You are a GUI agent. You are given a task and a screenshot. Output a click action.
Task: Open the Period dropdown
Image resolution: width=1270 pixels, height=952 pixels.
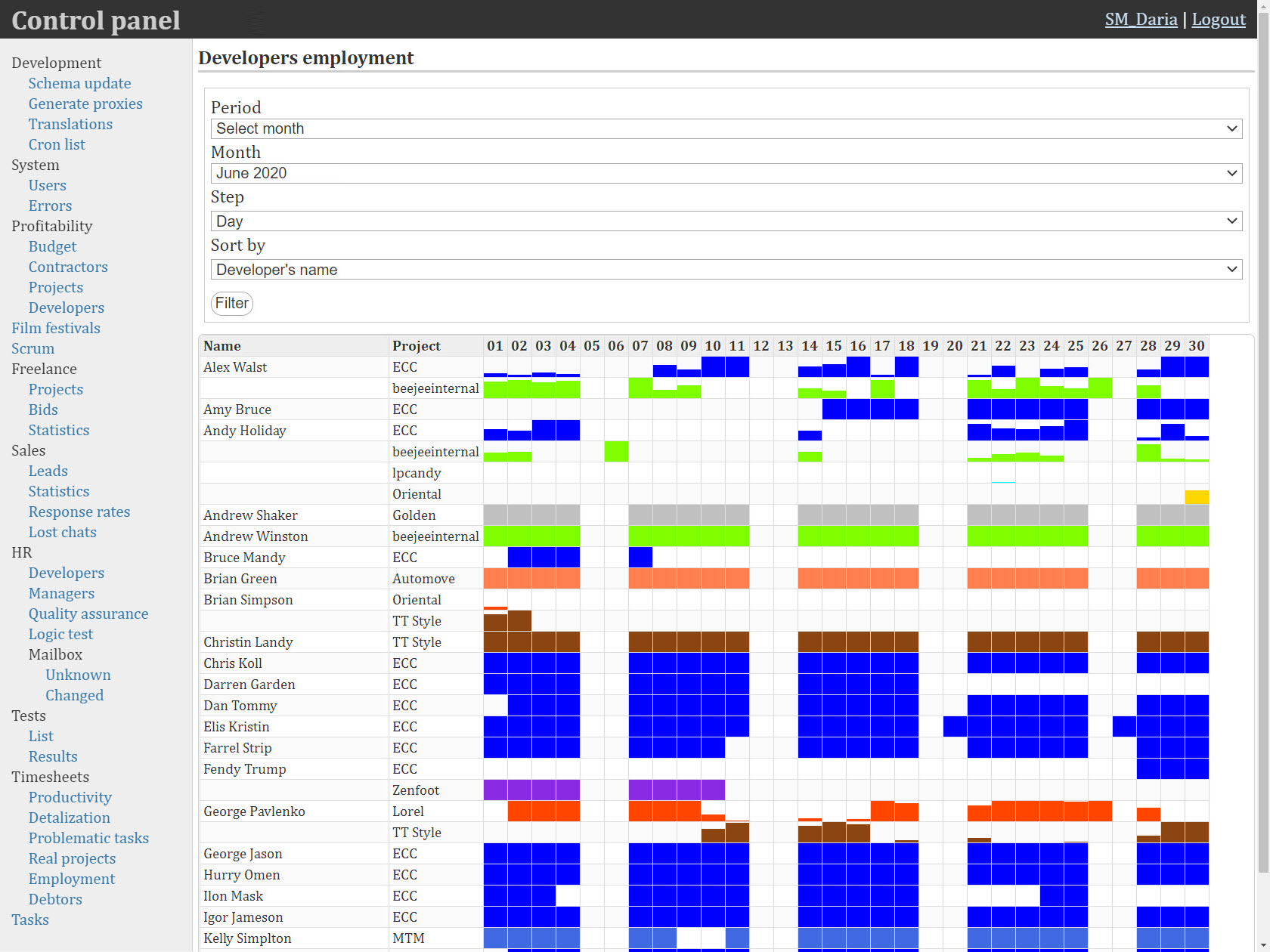[x=726, y=128]
